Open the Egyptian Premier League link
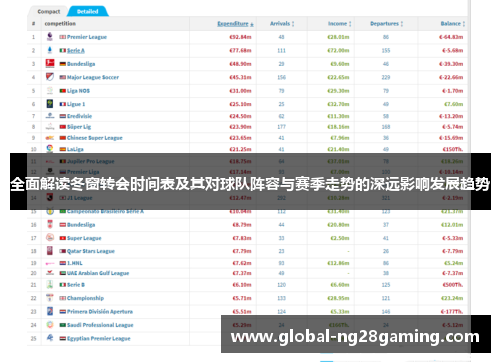The width and height of the screenshot is (500, 362). click(x=99, y=338)
